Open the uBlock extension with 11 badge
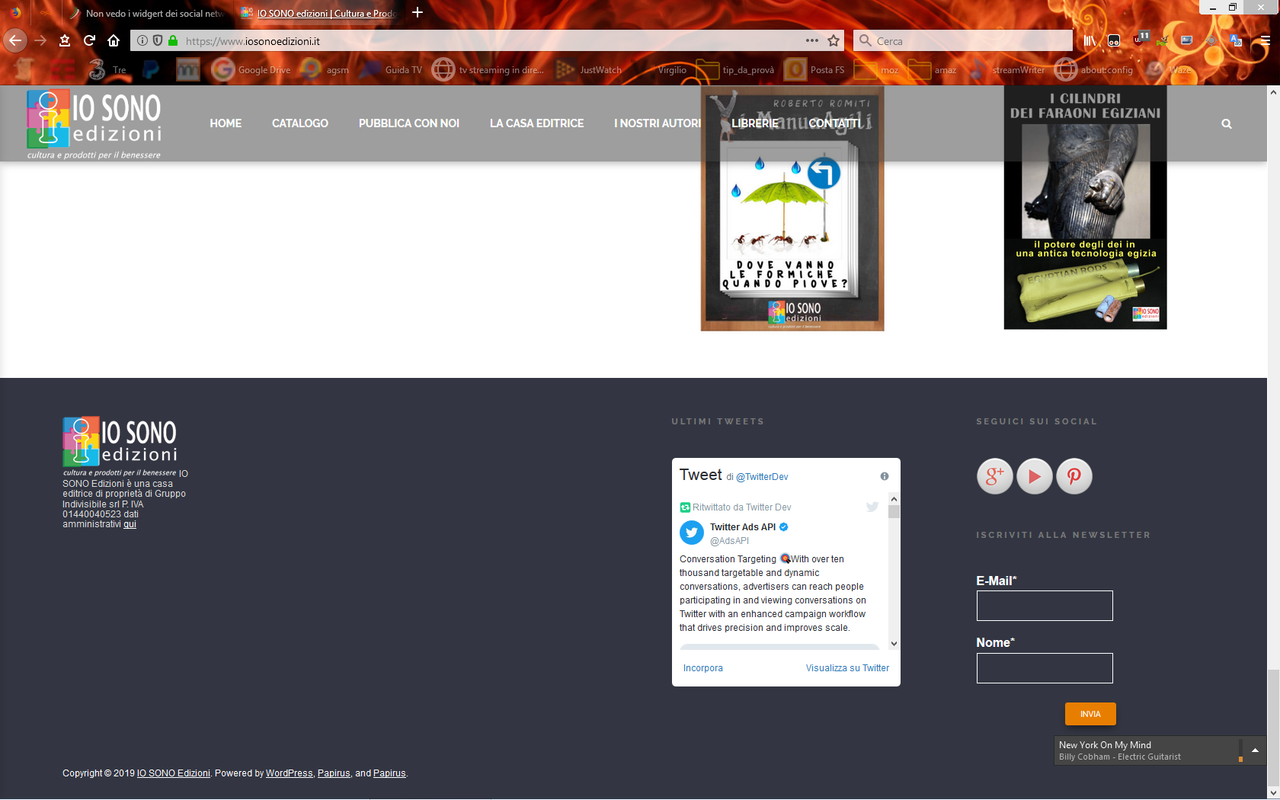The width and height of the screenshot is (1280, 800). pyautogui.click(x=1140, y=40)
